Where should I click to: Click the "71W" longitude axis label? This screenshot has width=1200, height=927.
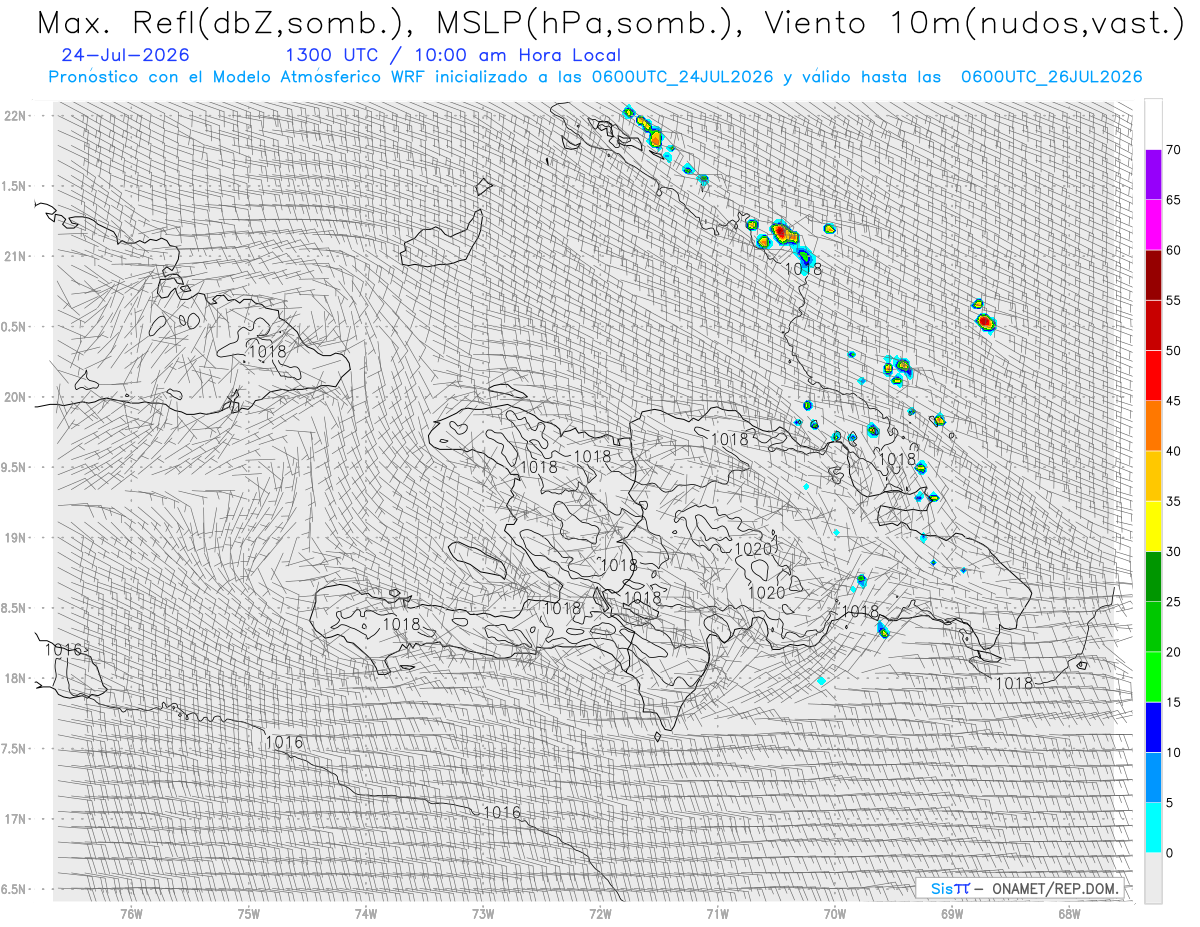coord(717,913)
